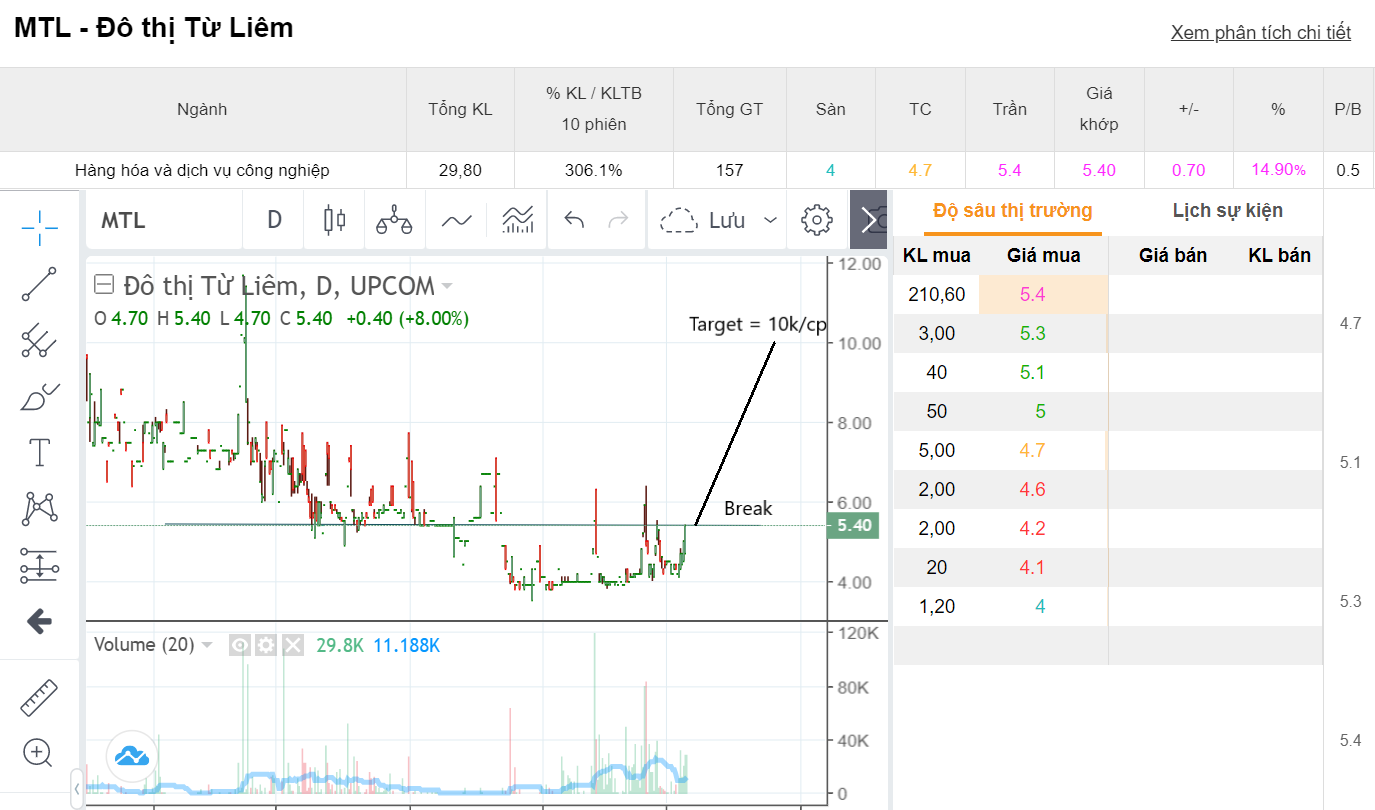Click the Tổng KL column header
This screenshot has height=810, width=1375.
coord(460,110)
